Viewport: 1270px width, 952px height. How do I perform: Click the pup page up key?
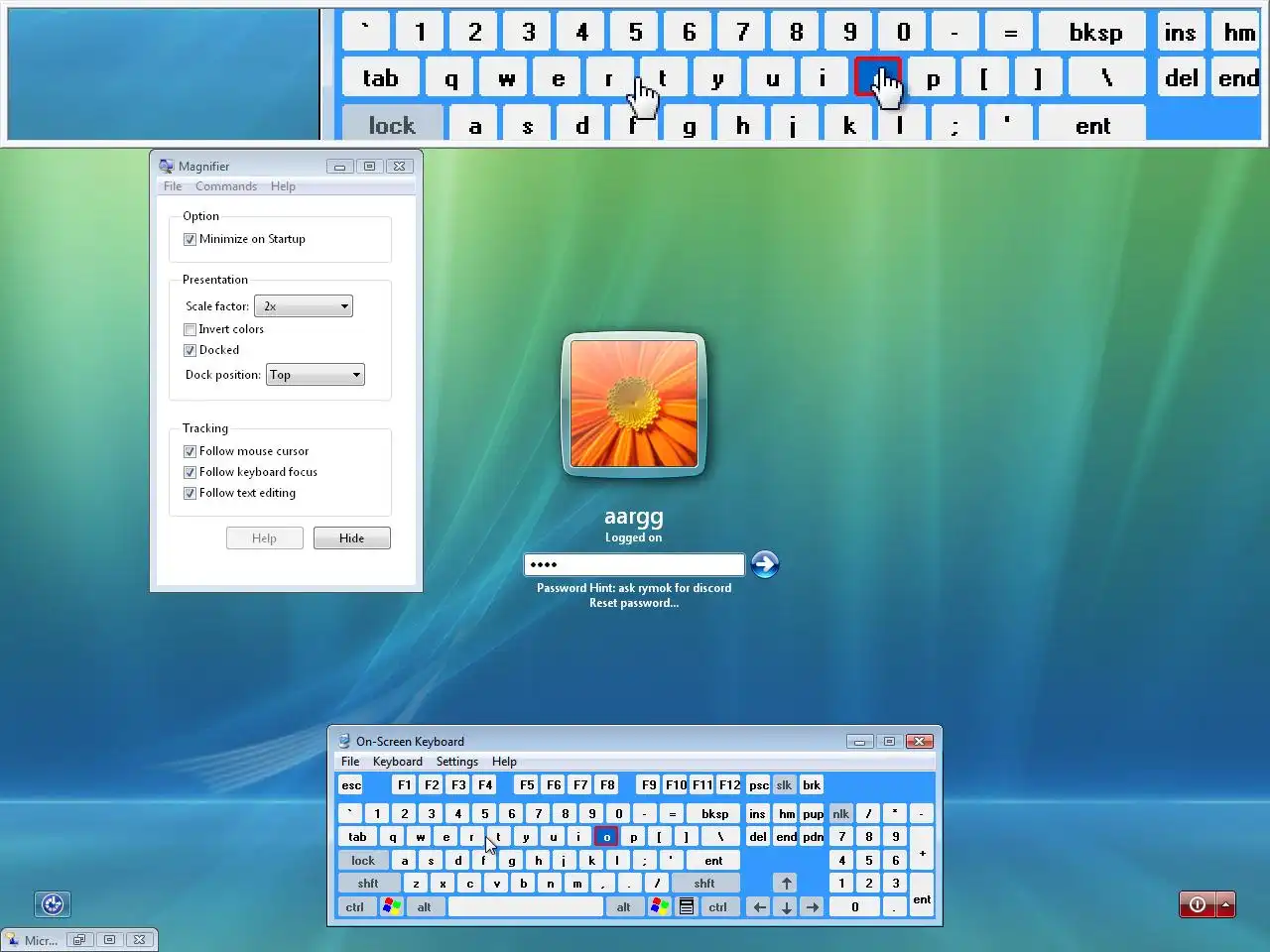pos(813,813)
